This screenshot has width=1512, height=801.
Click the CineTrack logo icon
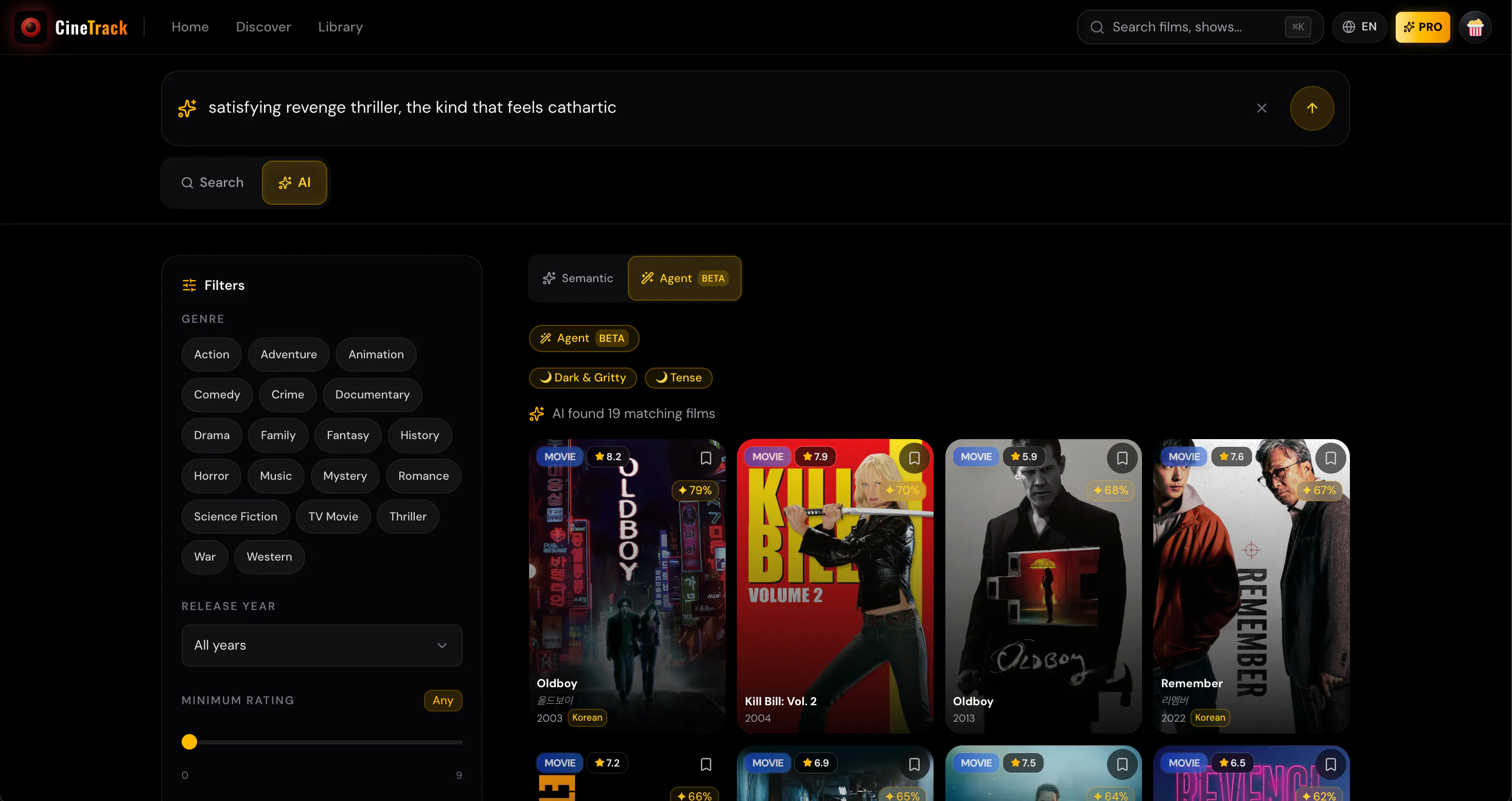[30, 27]
